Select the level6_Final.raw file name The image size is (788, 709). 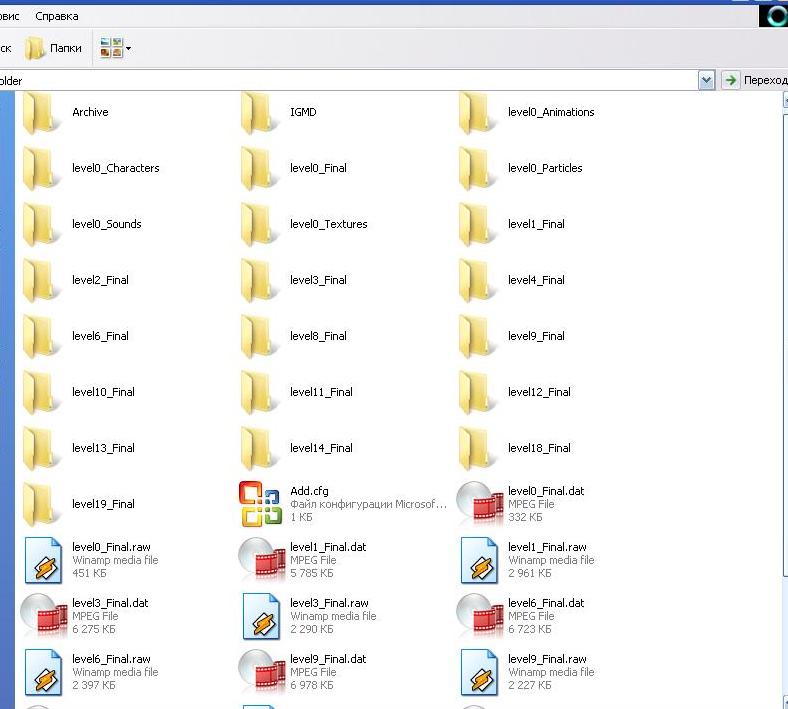pyautogui.click(x=111, y=659)
